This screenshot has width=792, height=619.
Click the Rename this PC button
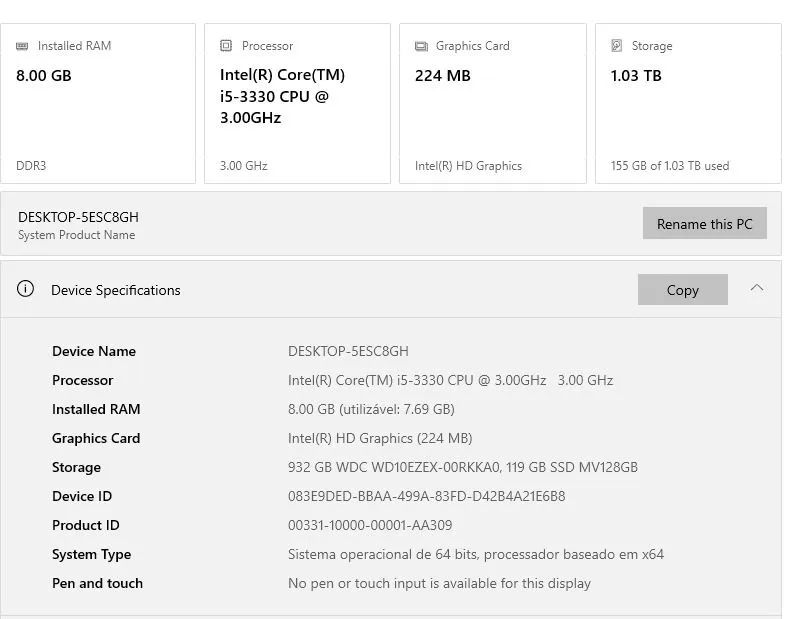point(705,223)
